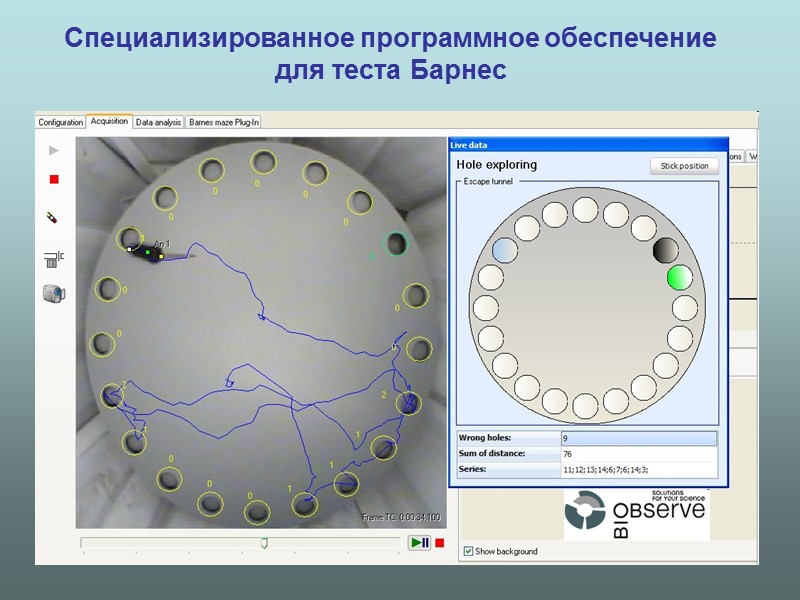
Task: Click the Wrong holes value field
Action: [640, 438]
